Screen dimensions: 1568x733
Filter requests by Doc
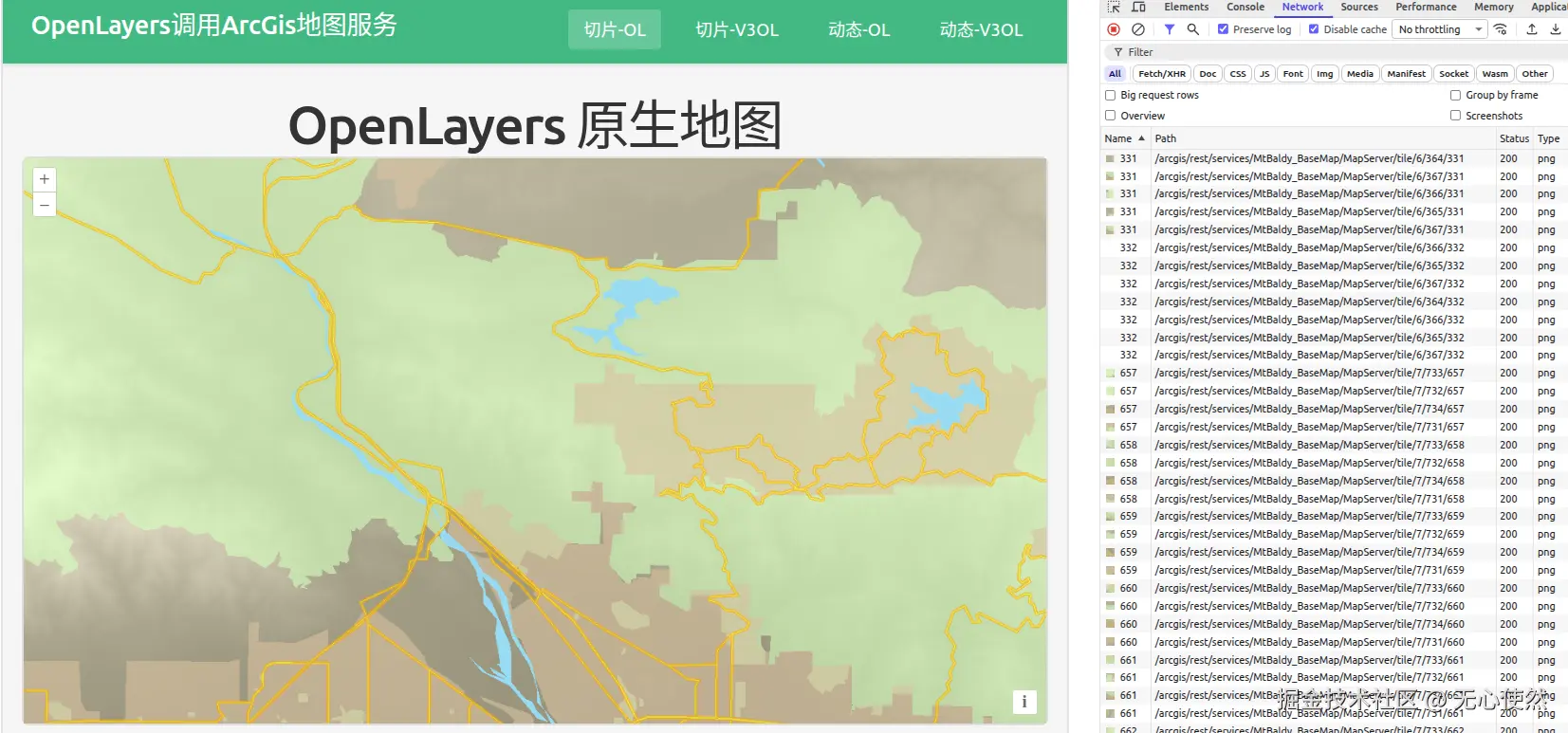coord(1208,74)
